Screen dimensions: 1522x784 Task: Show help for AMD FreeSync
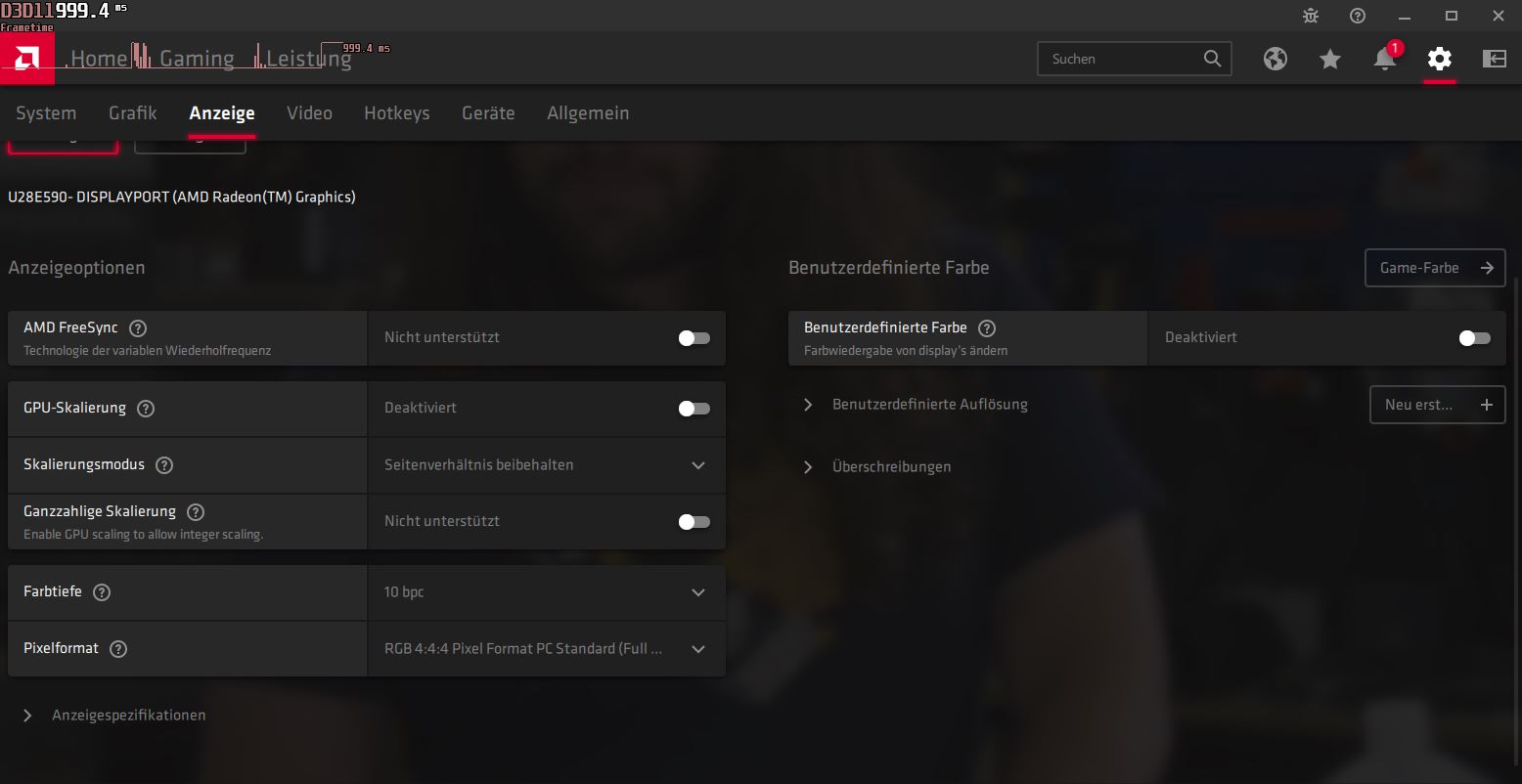[138, 328]
